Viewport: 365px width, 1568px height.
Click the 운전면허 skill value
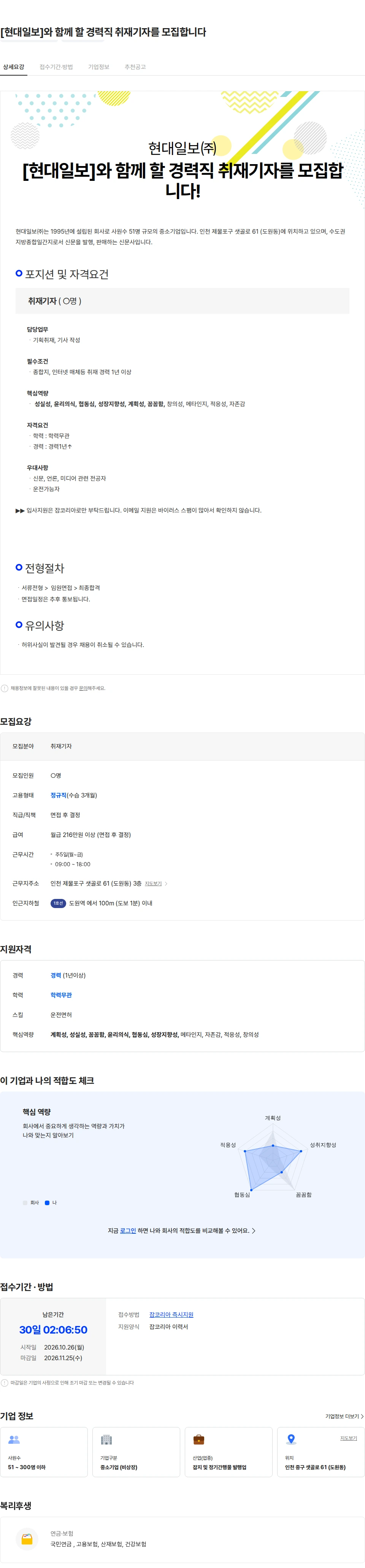(x=61, y=1015)
